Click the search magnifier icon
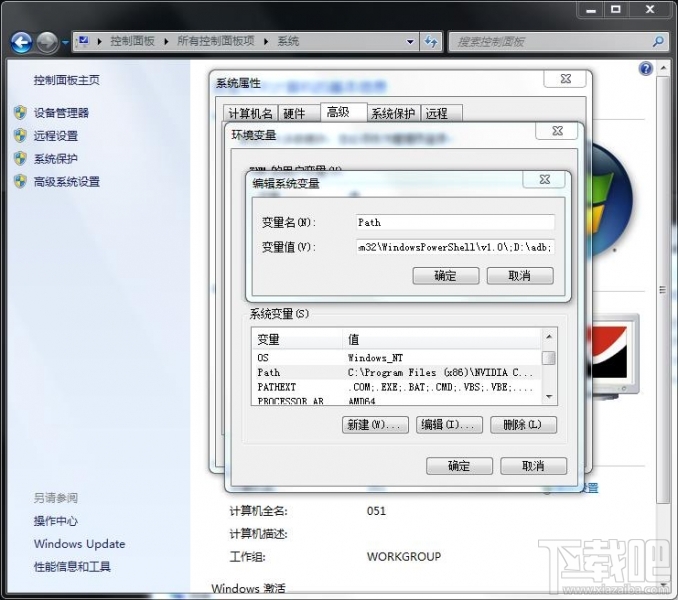This screenshot has height=600, width=678. point(658,41)
